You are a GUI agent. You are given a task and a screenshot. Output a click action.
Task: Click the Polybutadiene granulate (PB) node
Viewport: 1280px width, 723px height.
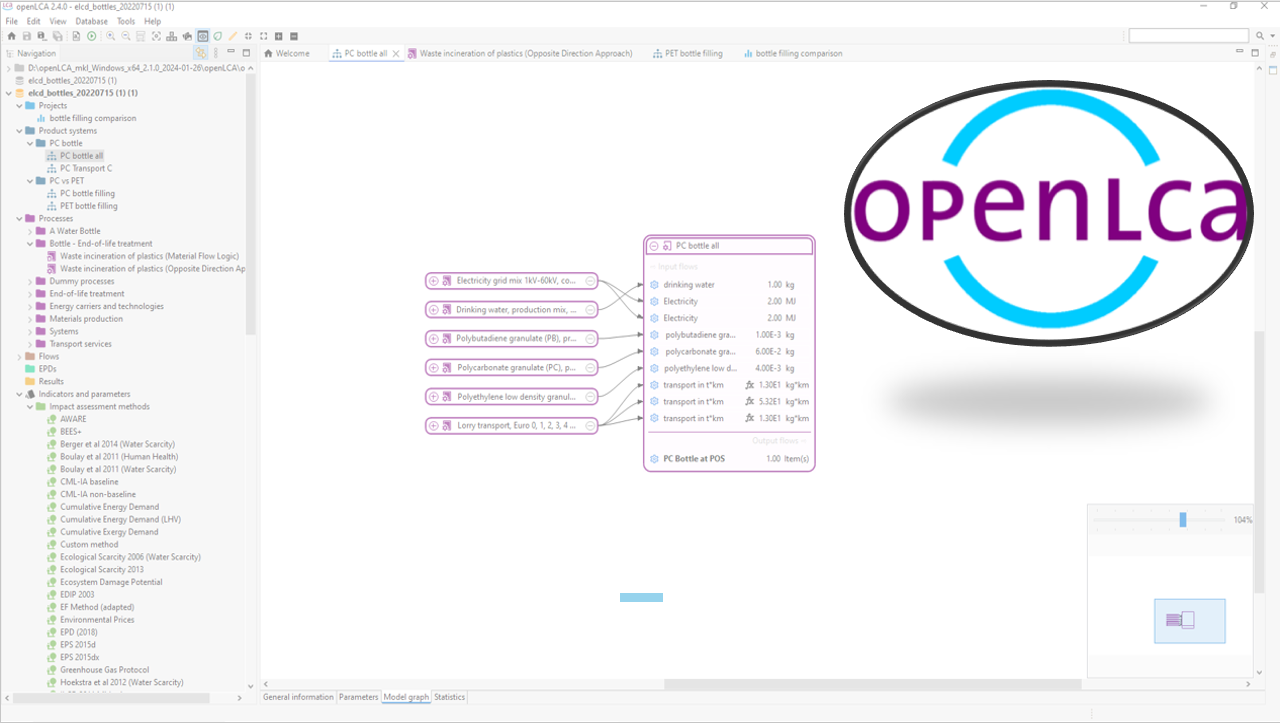tap(512, 338)
